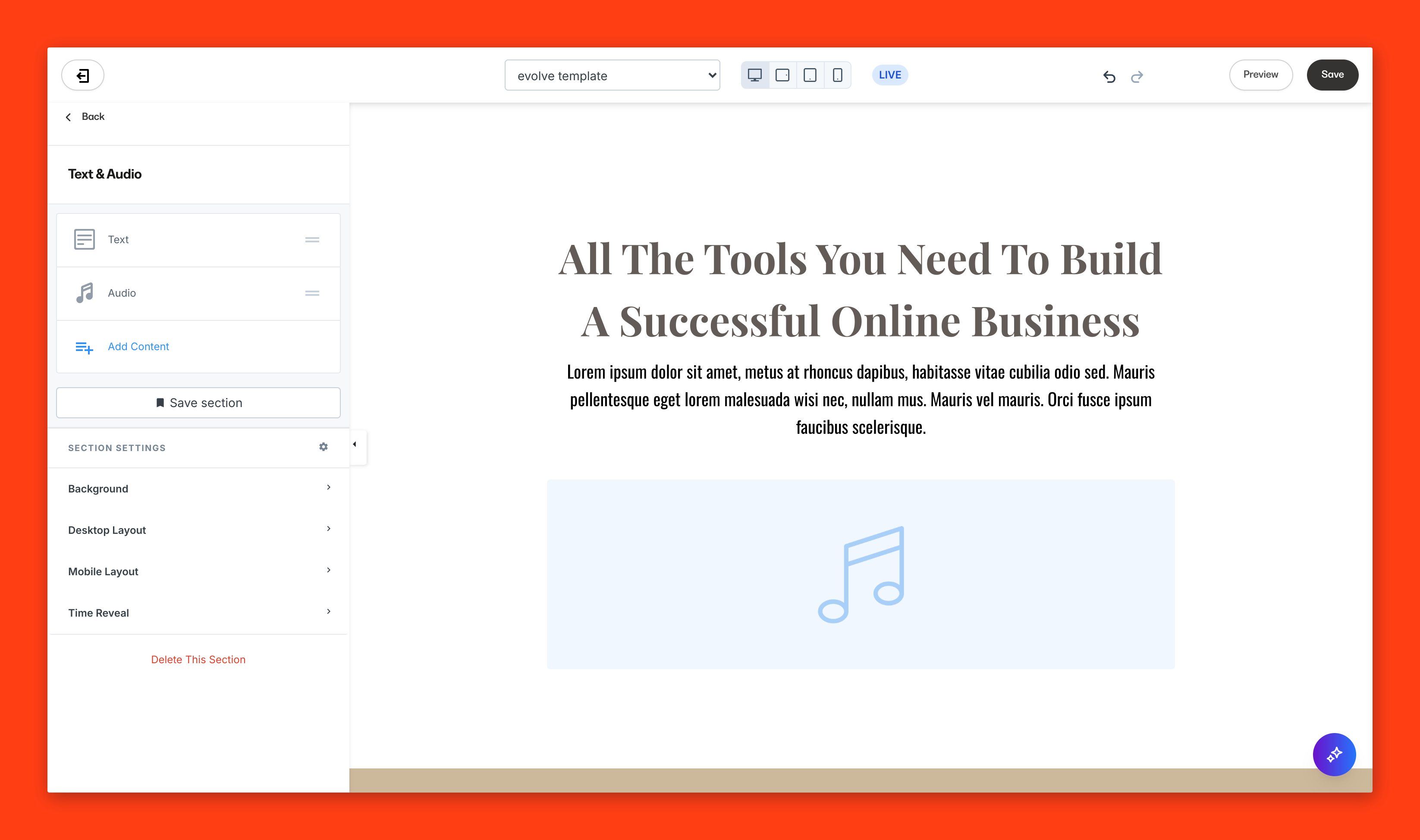Expand the Time Reveal settings
This screenshot has height=840, width=1420.
(x=198, y=612)
